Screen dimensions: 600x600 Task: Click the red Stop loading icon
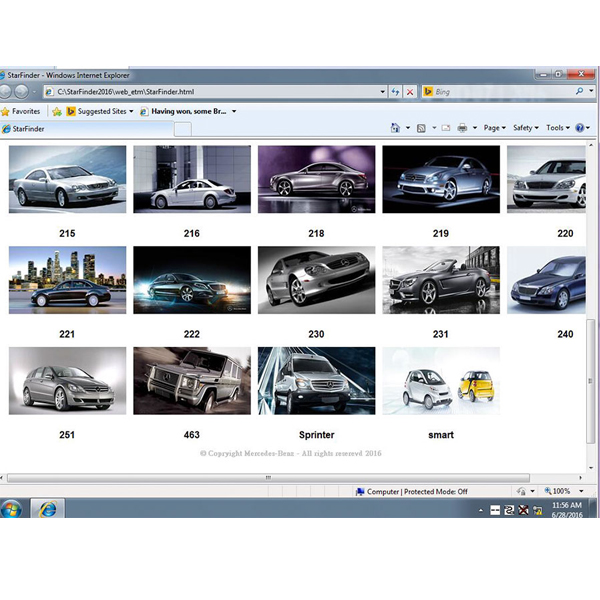(x=410, y=92)
